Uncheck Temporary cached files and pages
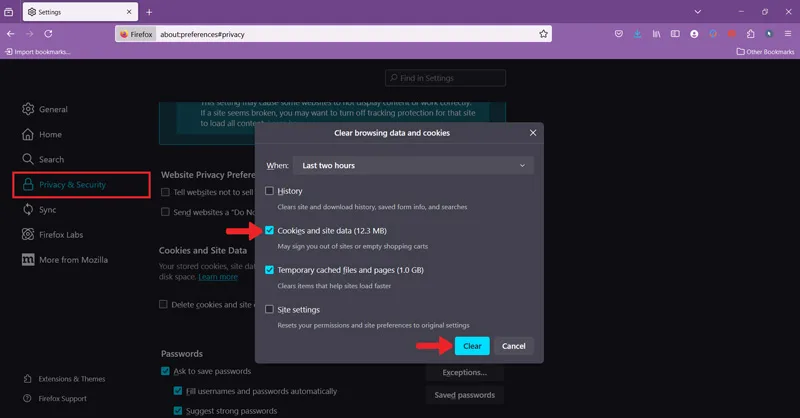This screenshot has width=800, height=418. pyautogui.click(x=269, y=270)
